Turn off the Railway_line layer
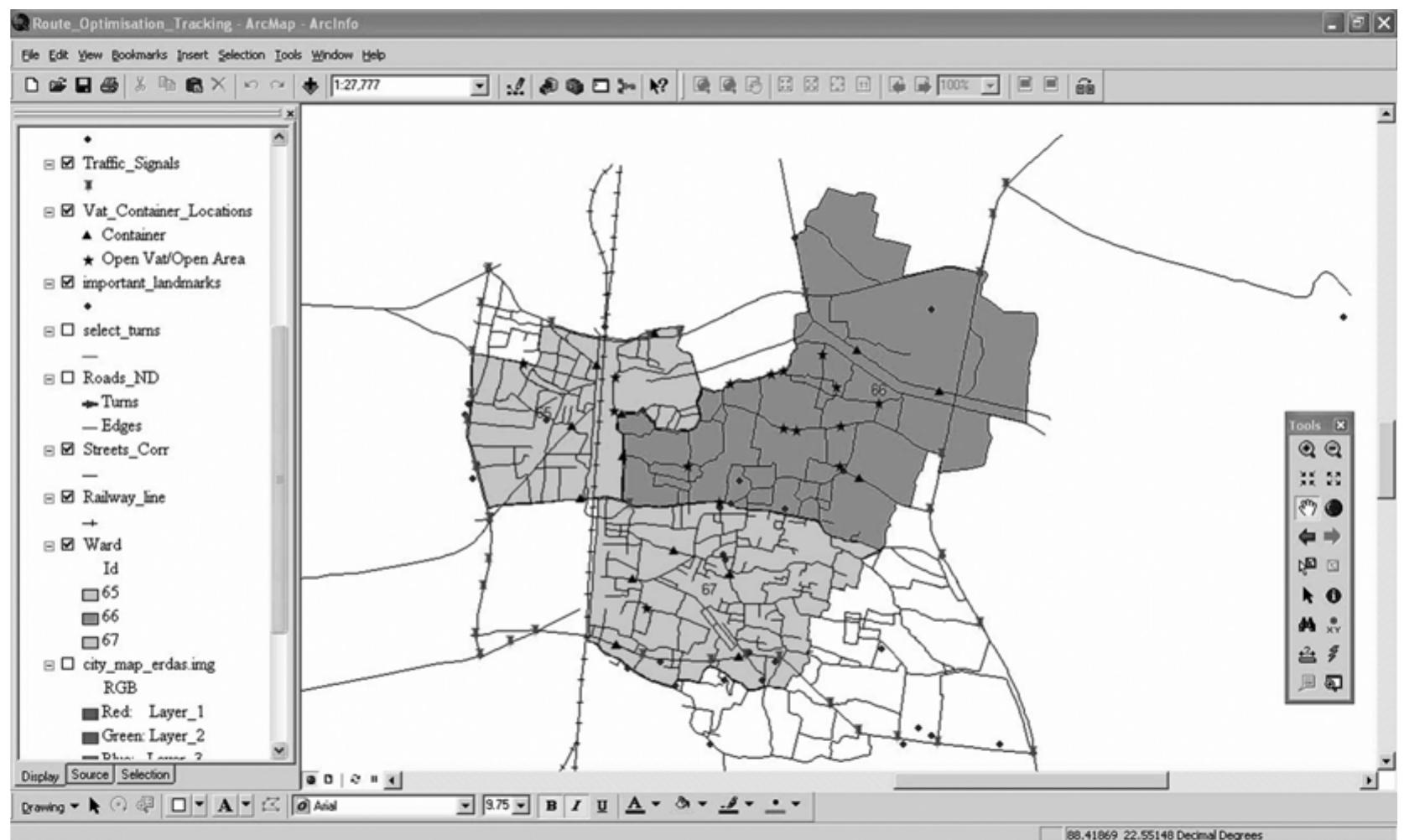This screenshot has width=1404, height=840. coord(65,495)
